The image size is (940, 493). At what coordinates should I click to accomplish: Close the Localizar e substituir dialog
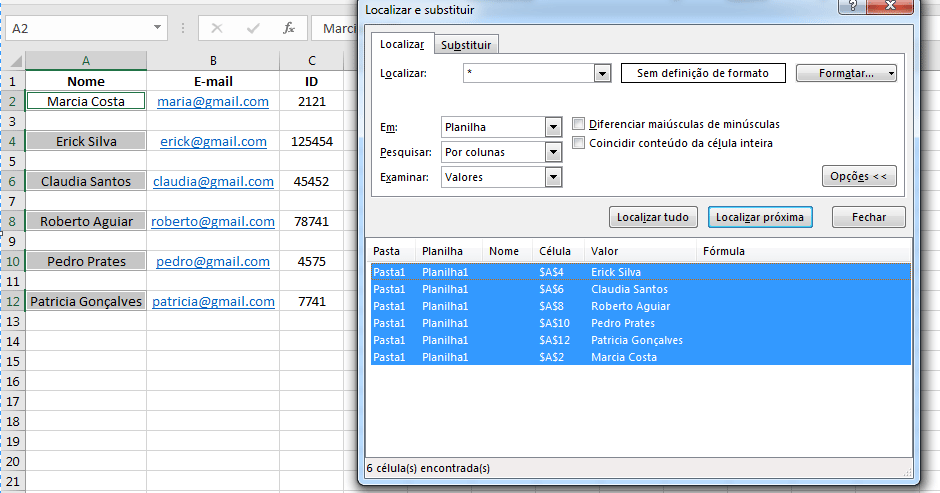[x=896, y=8]
